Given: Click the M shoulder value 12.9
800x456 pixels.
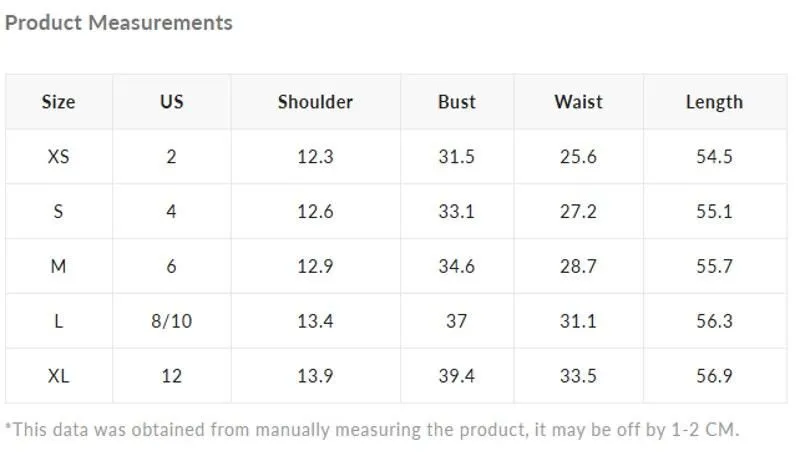Looking at the screenshot, I should [315, 266].
